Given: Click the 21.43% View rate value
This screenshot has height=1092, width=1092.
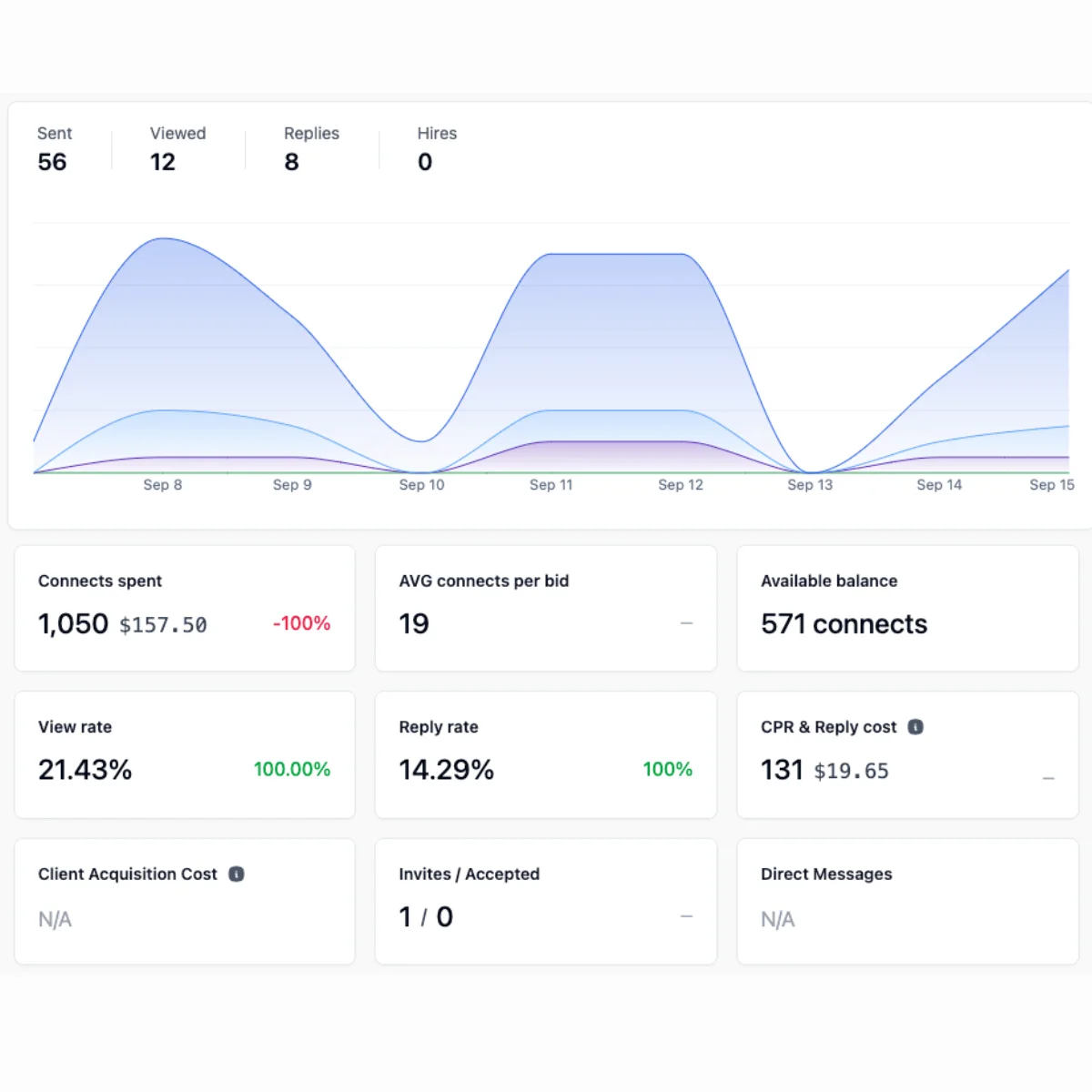Looking at the screenshot, I should (85, 770).
